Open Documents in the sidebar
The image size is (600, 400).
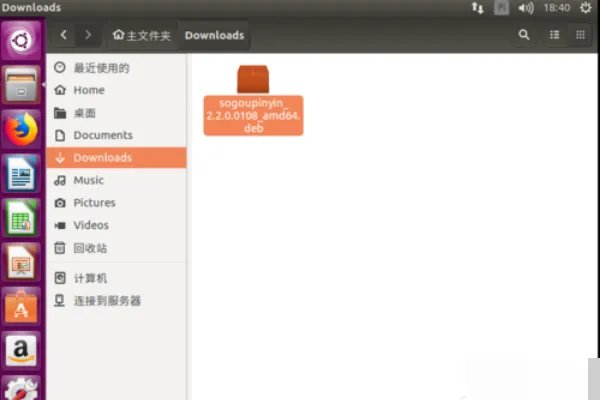click(116, 135)
